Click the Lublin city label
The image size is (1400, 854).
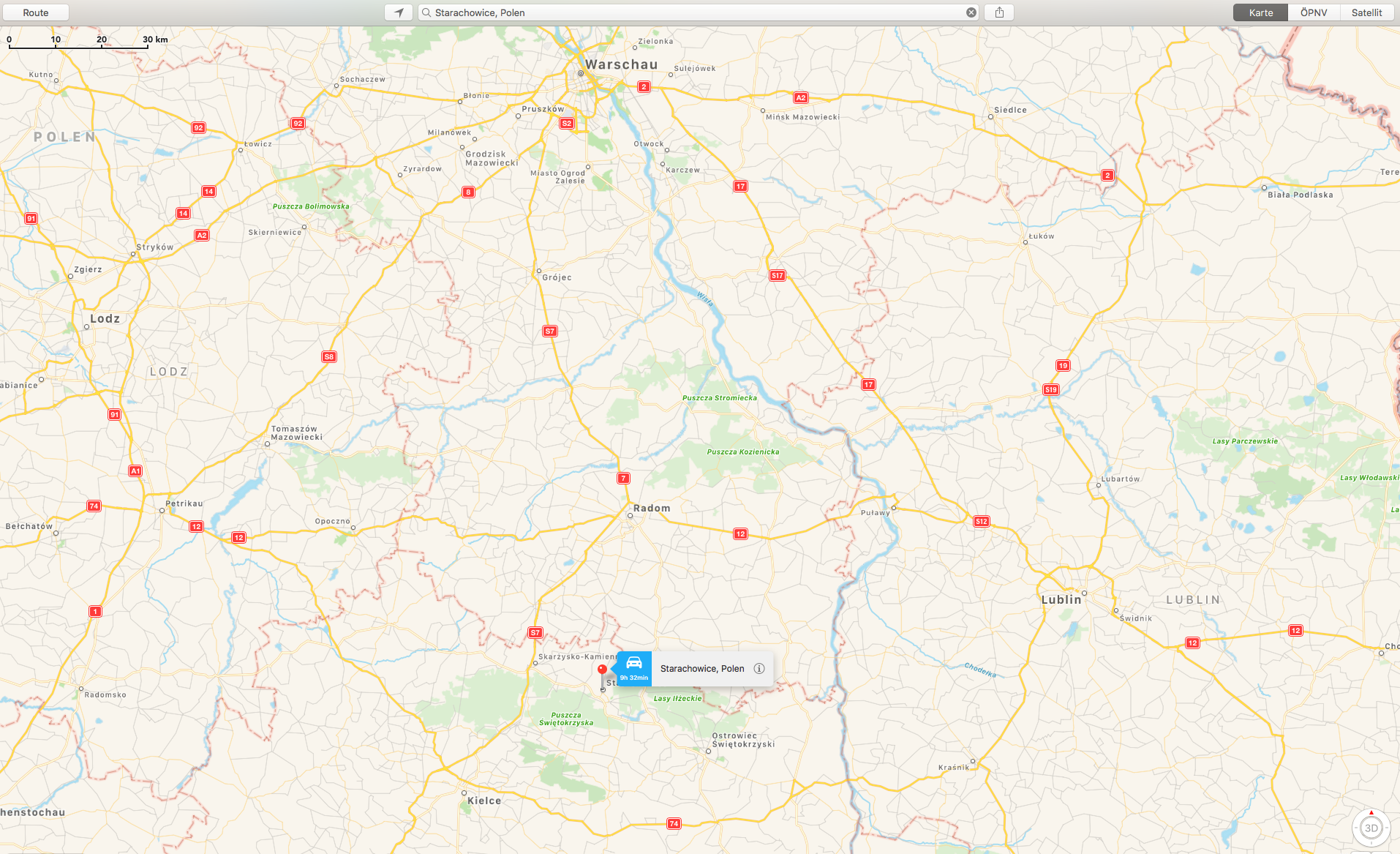click(x=1061, y=599)
